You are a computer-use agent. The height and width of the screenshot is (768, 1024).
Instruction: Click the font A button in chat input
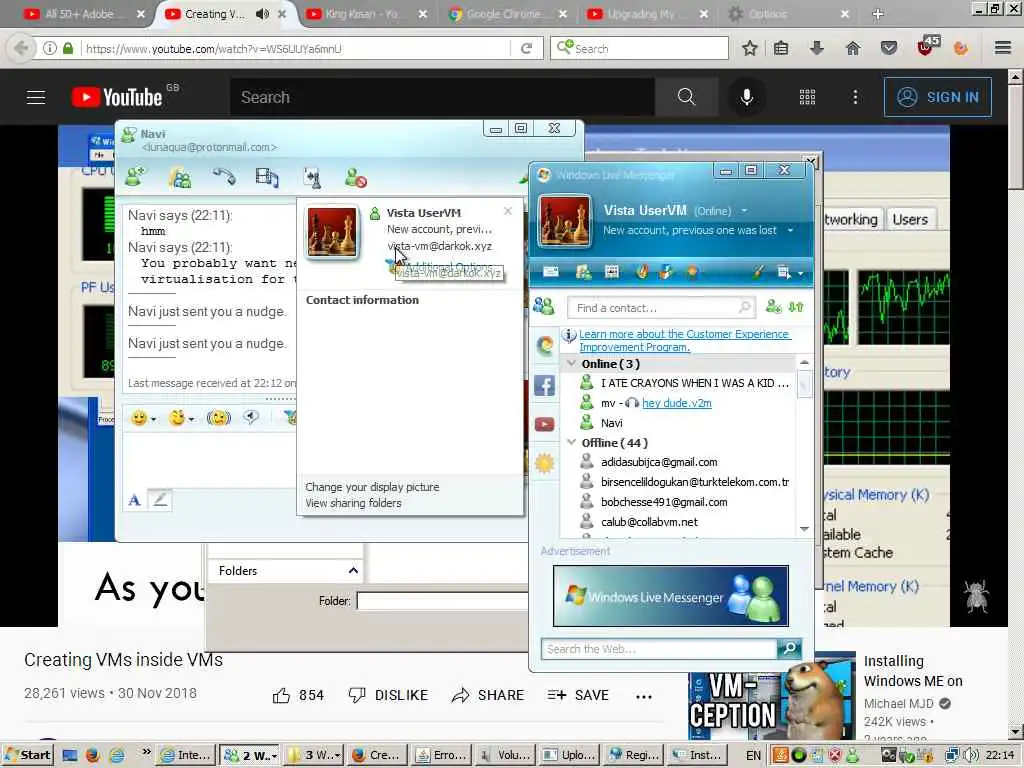click(135, 501)
